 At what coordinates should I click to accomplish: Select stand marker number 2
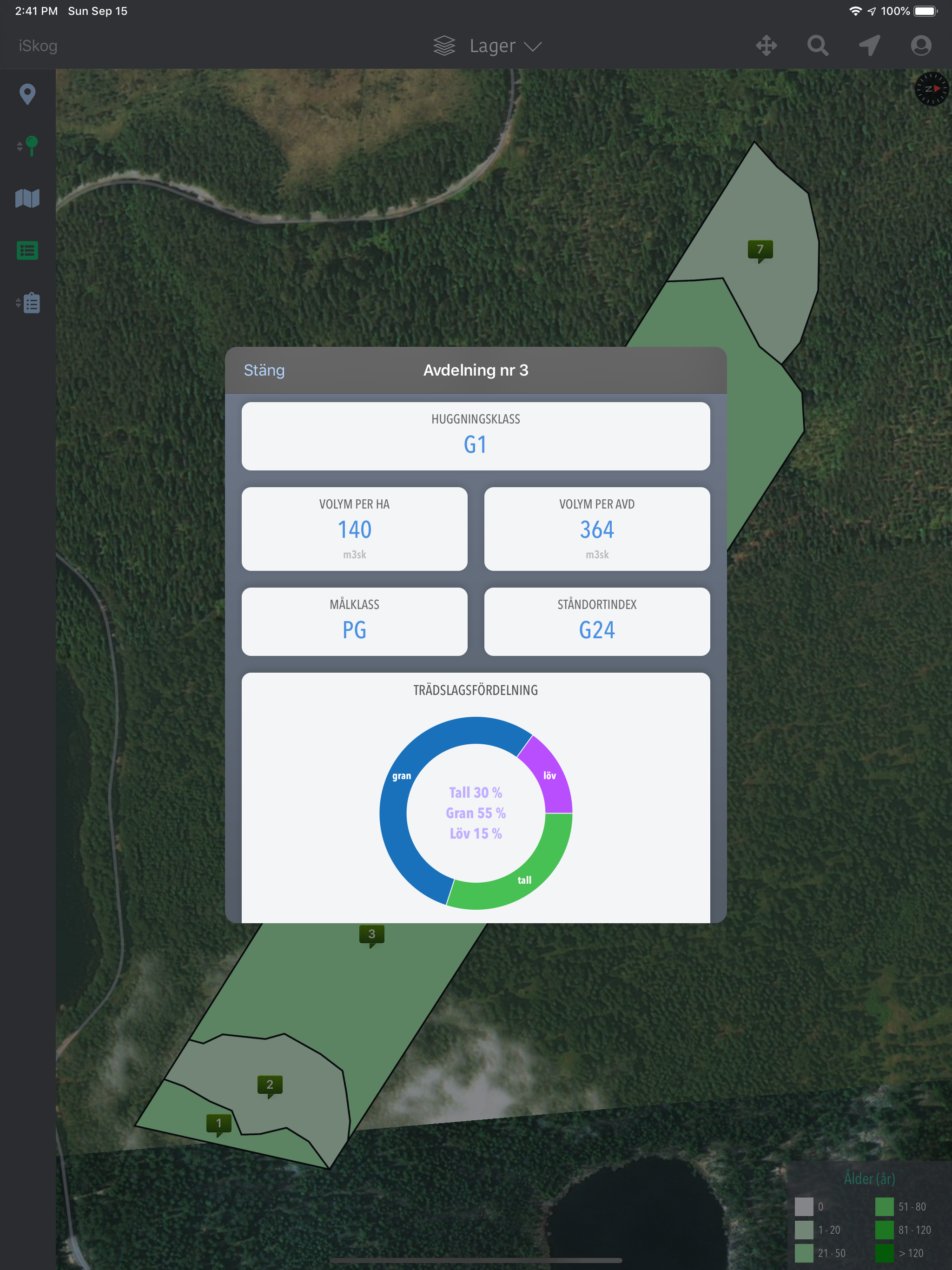[x=270, y=1086]
